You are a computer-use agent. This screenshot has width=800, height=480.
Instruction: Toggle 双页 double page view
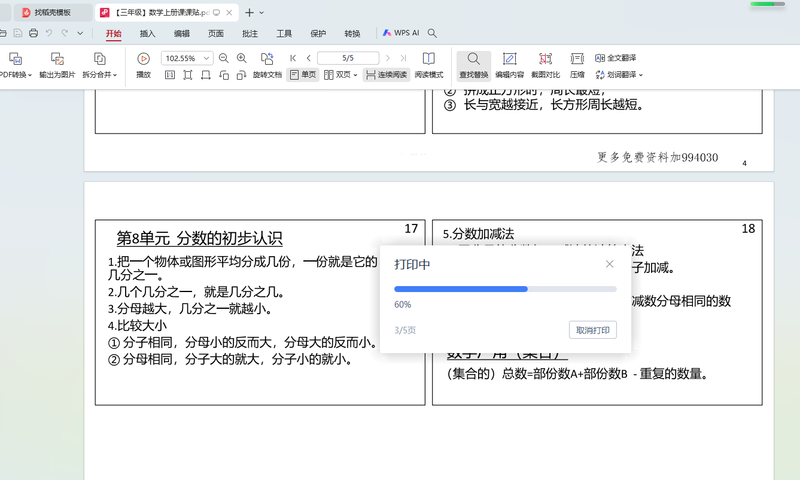coord(343,75)
